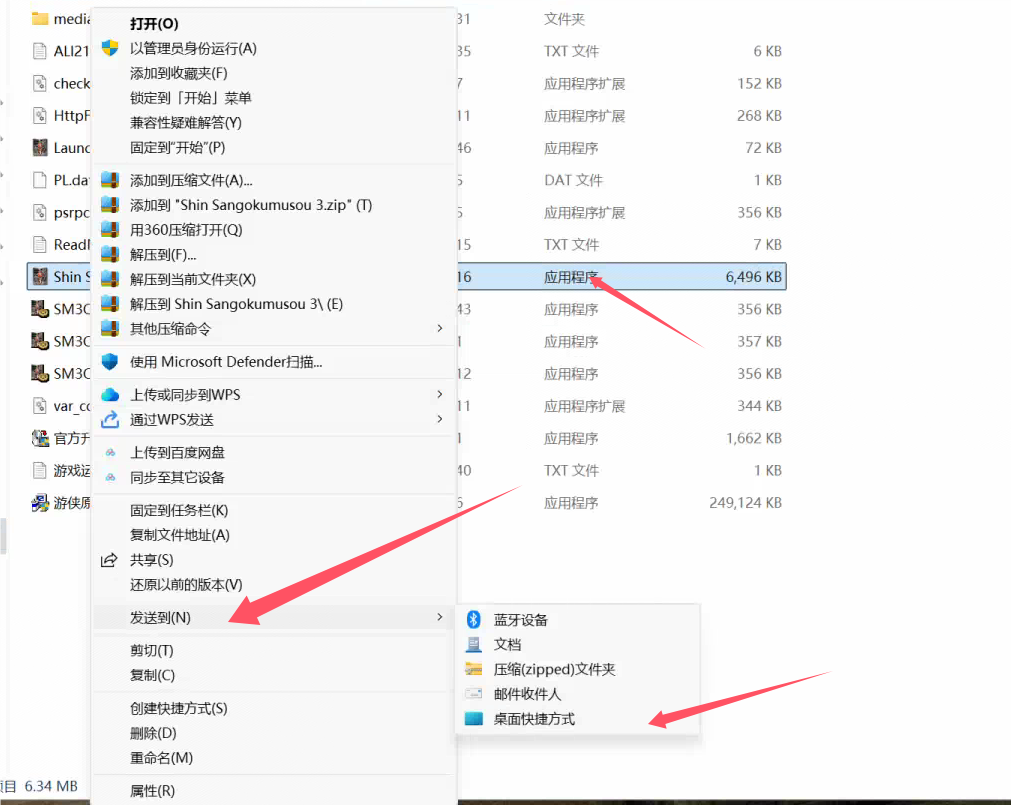
Task: Select 蓝牙设备 in the Send To submenu
Action: [x=521, y=620]
